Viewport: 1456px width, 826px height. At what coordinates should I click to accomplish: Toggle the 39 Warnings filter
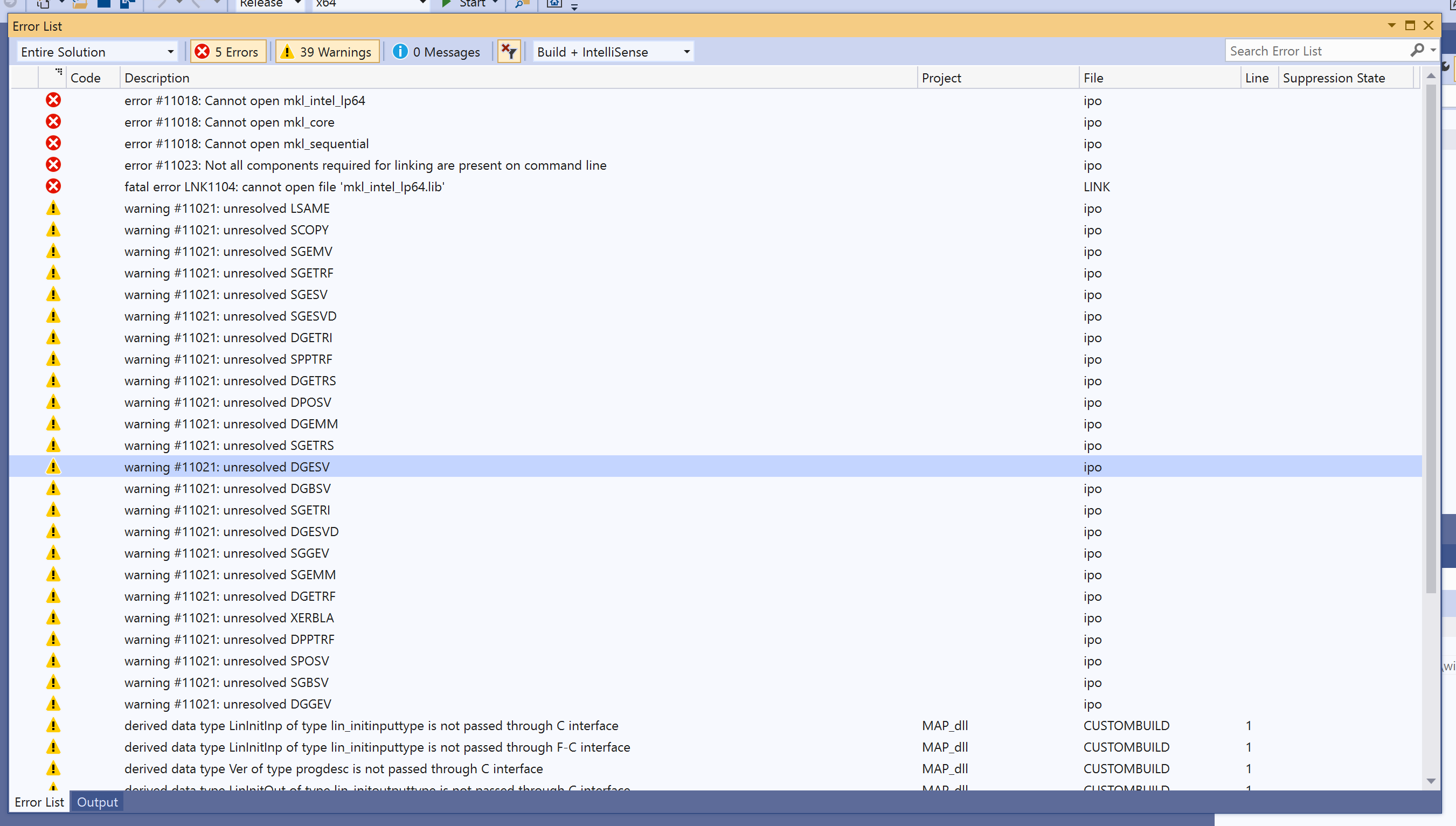[327, 51]
